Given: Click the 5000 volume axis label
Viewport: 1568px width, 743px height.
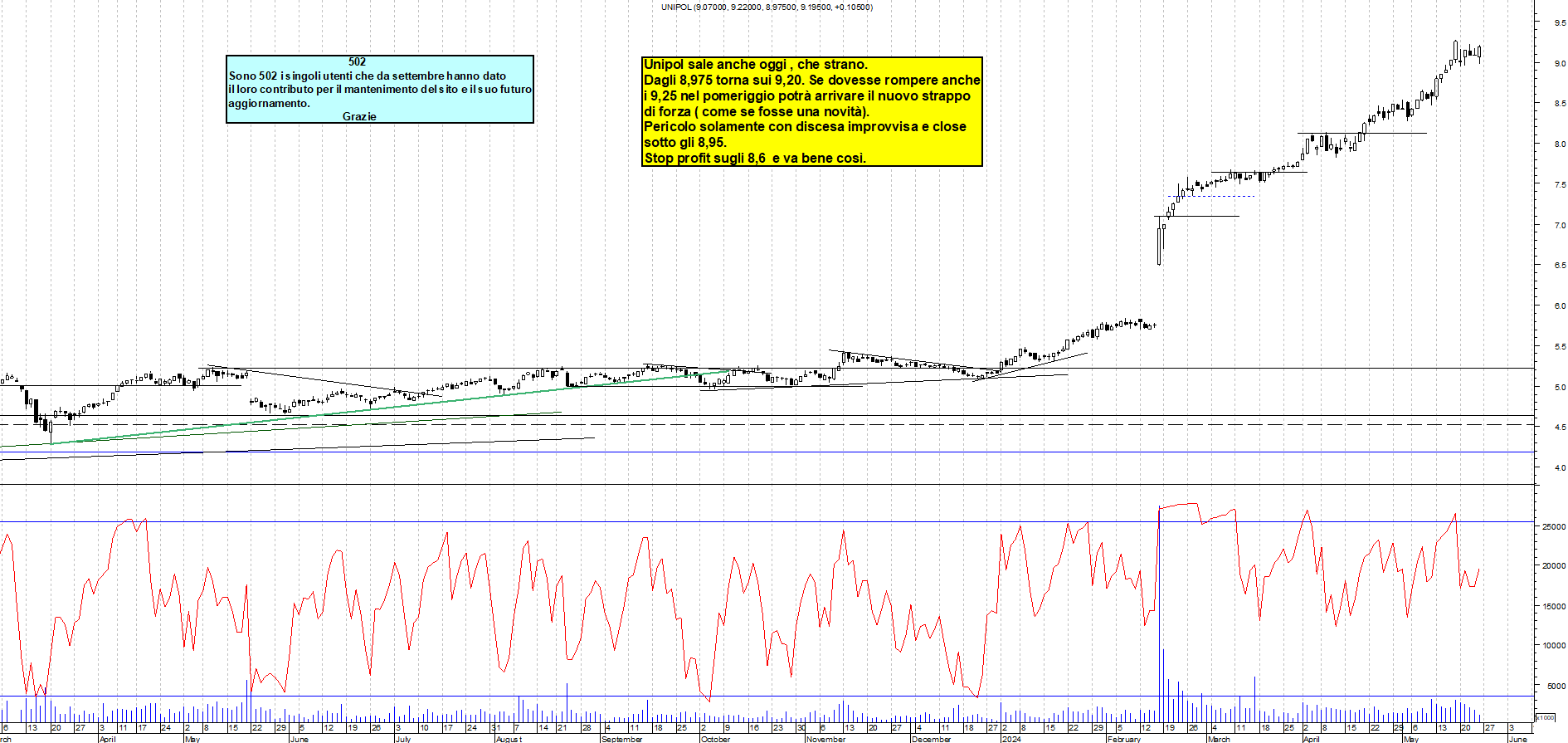Looking at the screenshot, I should pyautogui.click(x=1556, y=687).
